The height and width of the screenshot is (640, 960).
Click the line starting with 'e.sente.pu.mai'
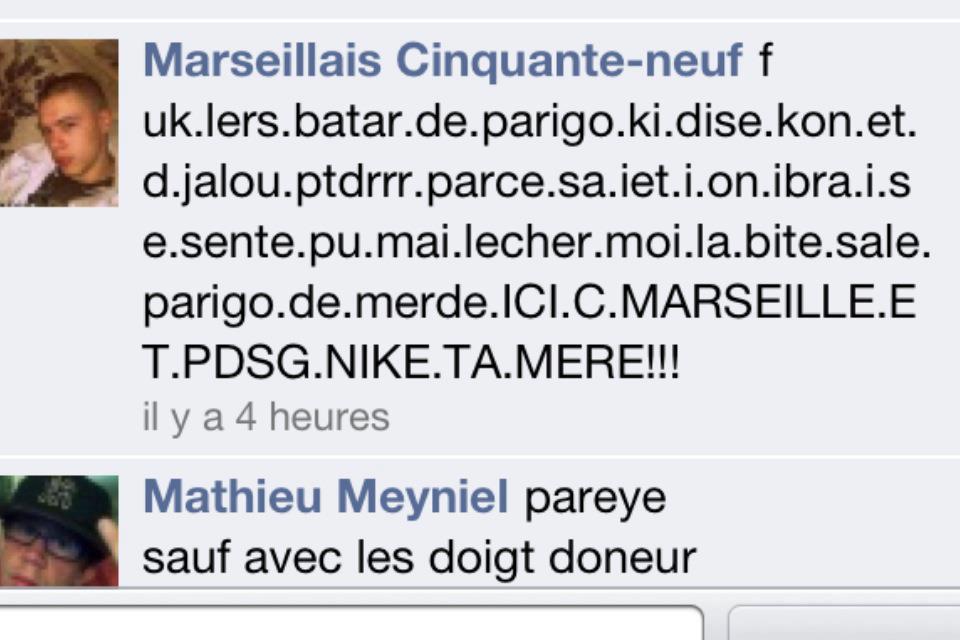(536, 243)
